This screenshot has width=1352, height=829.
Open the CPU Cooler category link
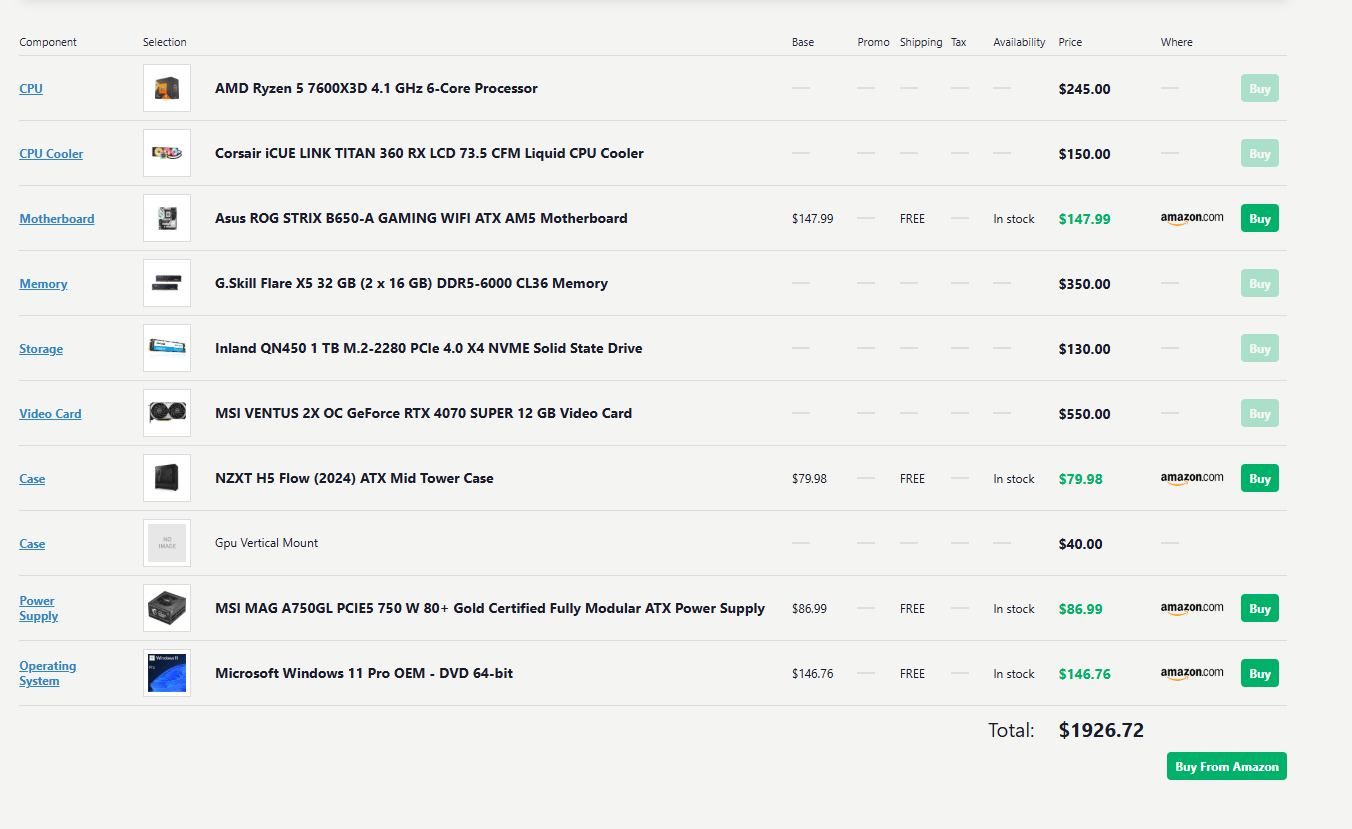tap(51, 154)
